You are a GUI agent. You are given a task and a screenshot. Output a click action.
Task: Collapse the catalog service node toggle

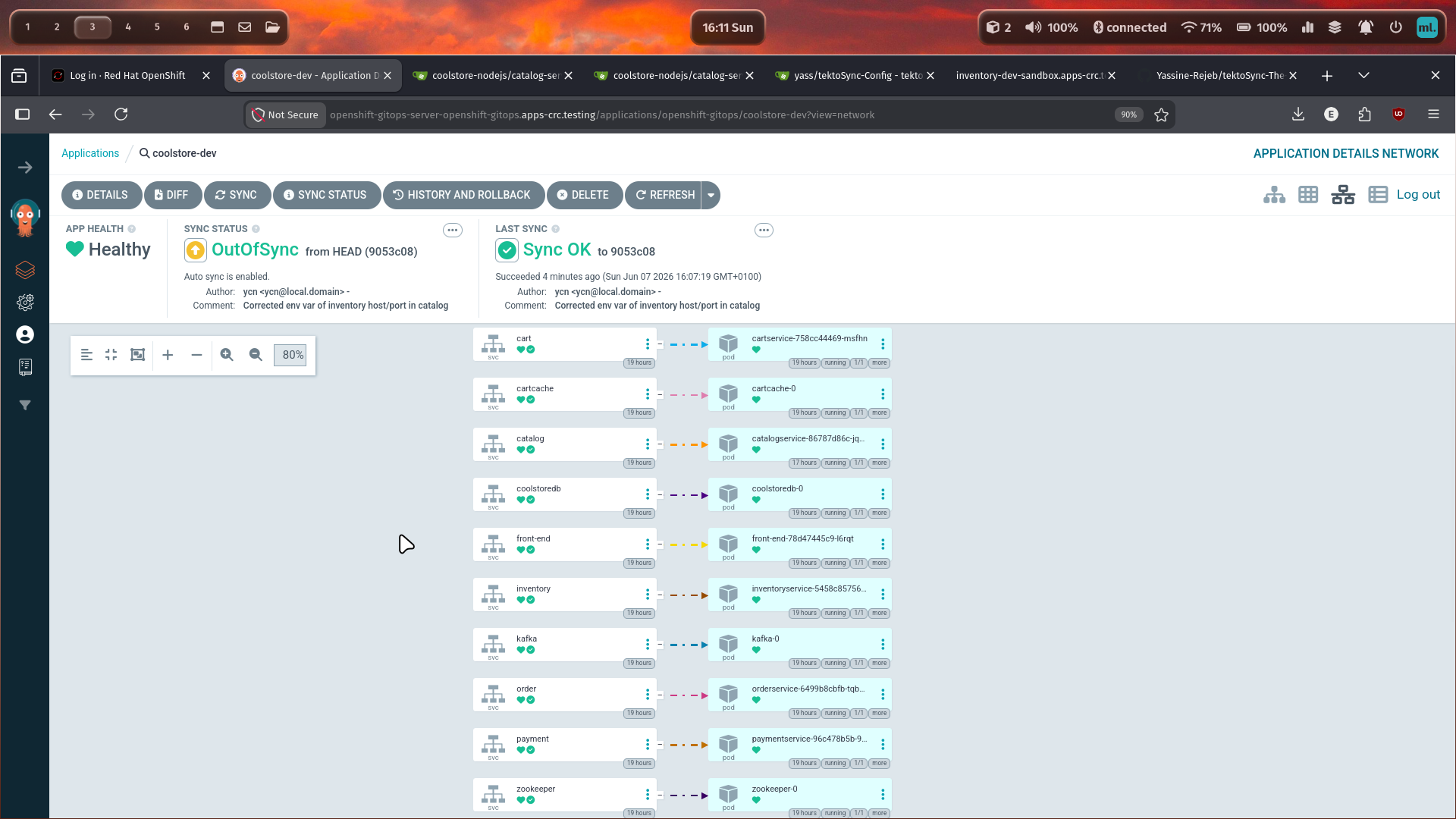tap(661, 444)
